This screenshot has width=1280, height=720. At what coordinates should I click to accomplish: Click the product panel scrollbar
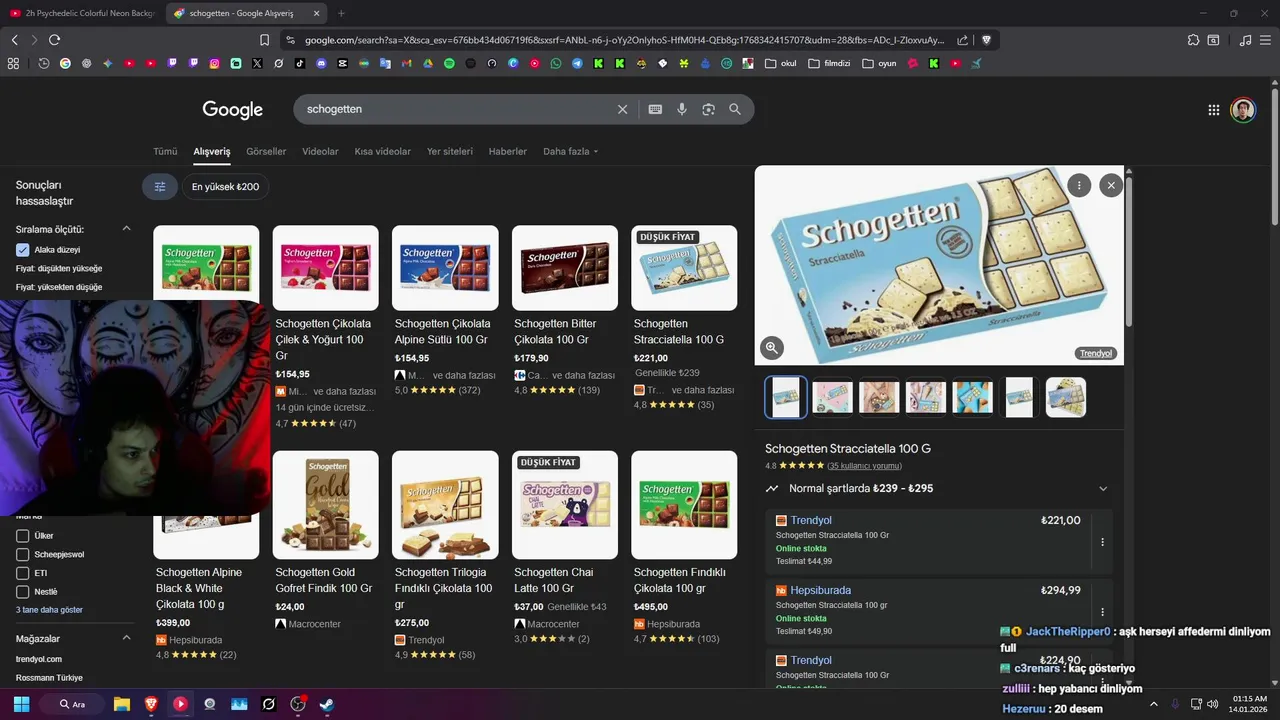pos(1129,250)
